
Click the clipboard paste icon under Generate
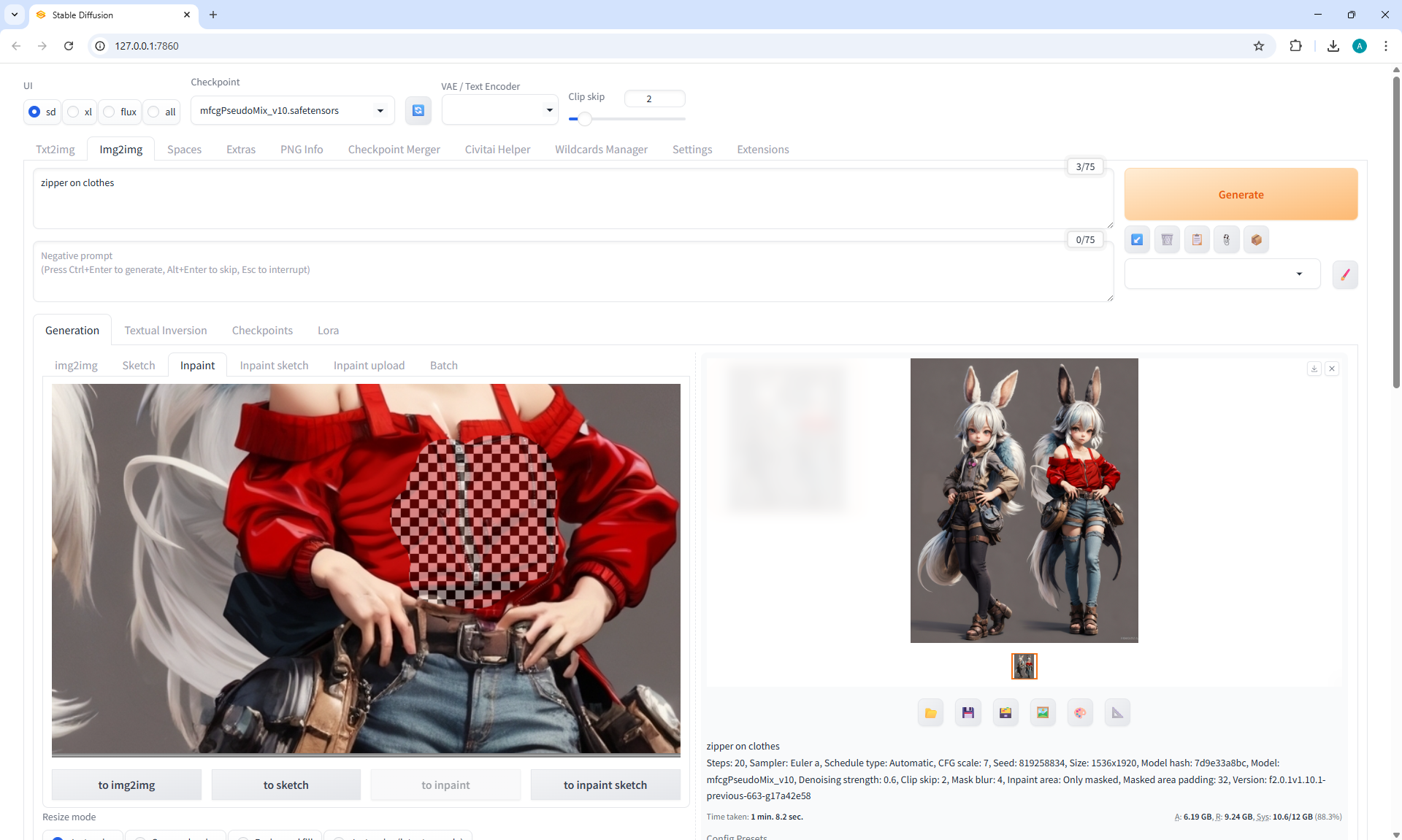coord(1197,239)
